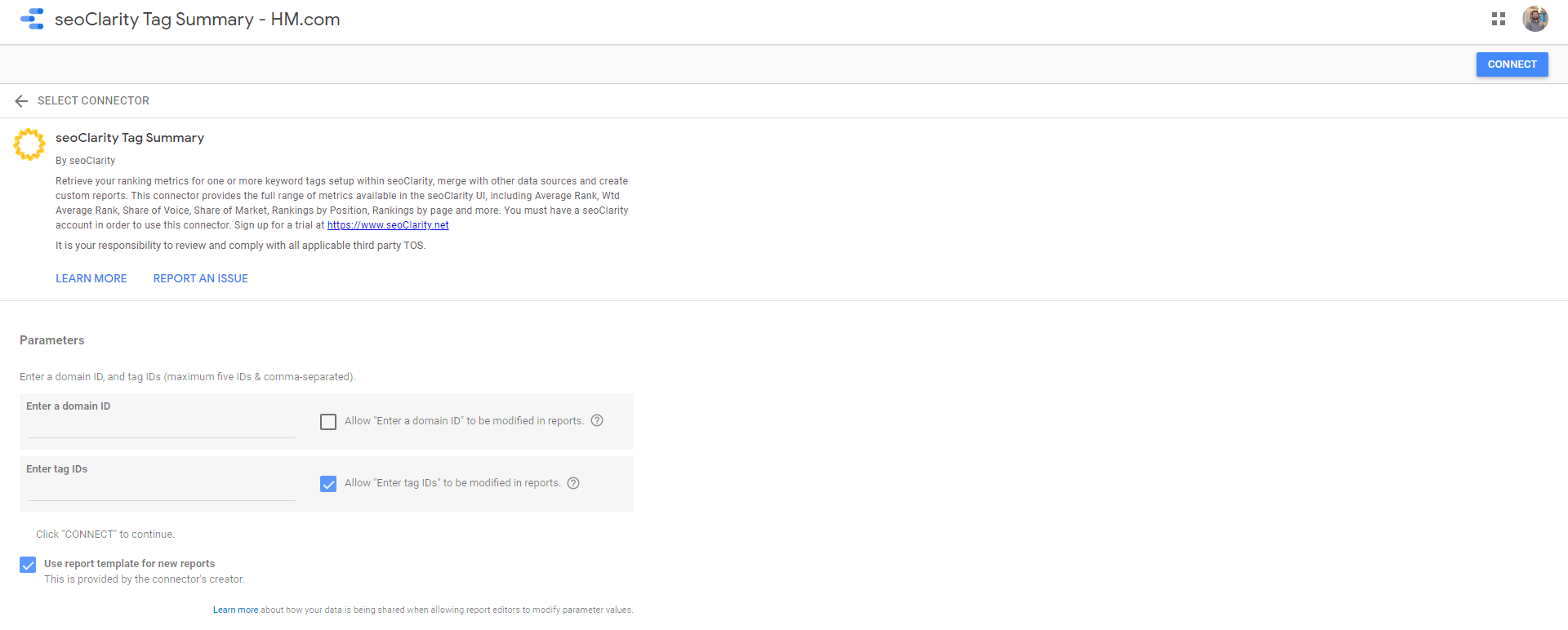
Task: Open the LEARN MORE link
Action: tap(91, 278)
